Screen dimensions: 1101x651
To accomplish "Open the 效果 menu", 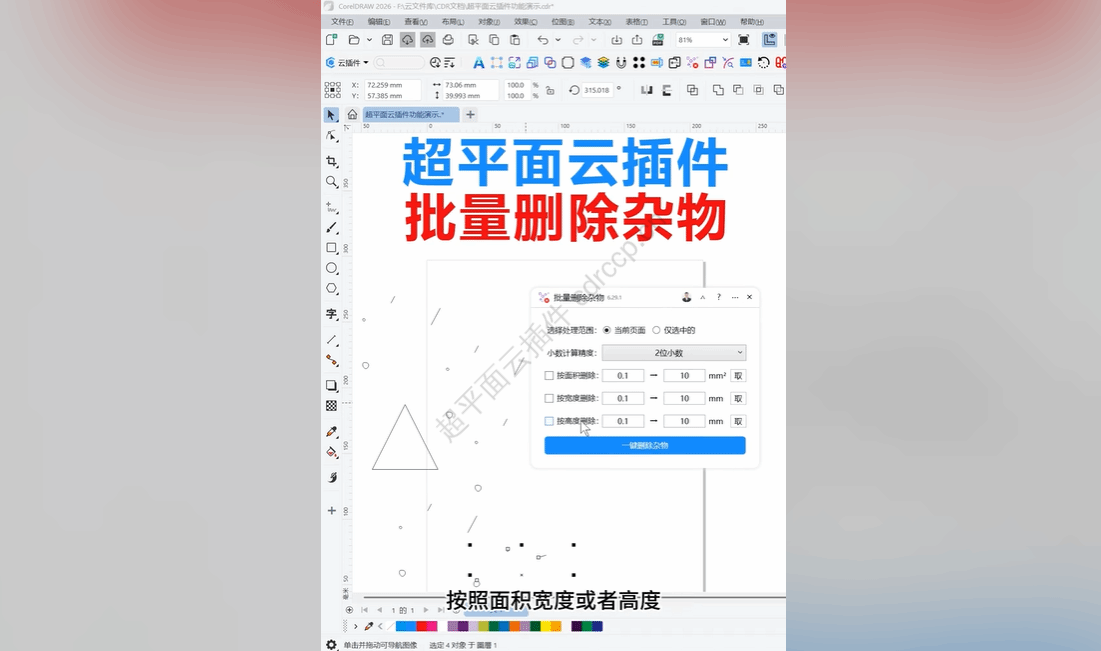I will [525, 22].
